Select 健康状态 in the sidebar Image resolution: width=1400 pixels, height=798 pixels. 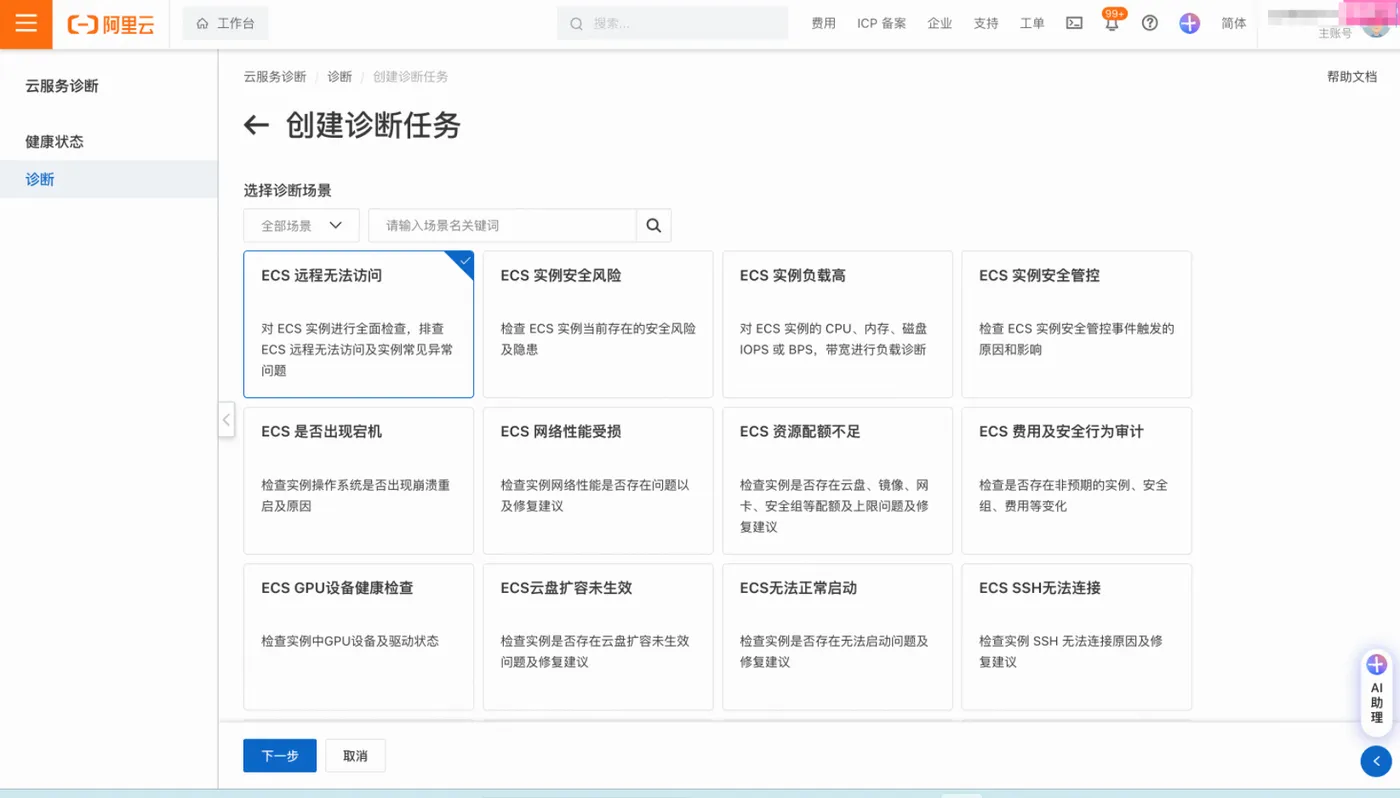(108, 142)
